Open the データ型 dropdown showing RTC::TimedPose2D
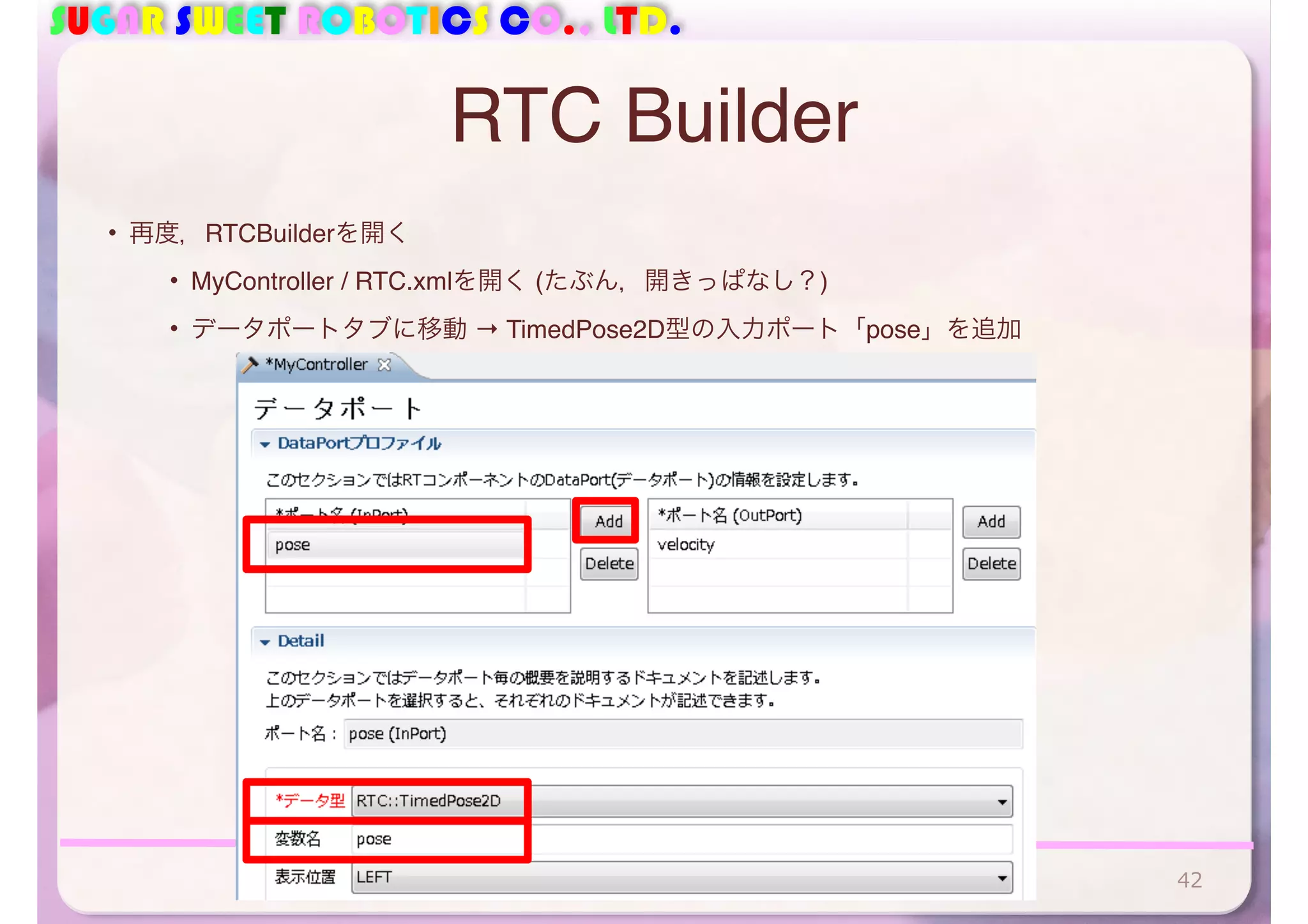1308x924 pixels. pyautogui.click(x=681, y=801)
